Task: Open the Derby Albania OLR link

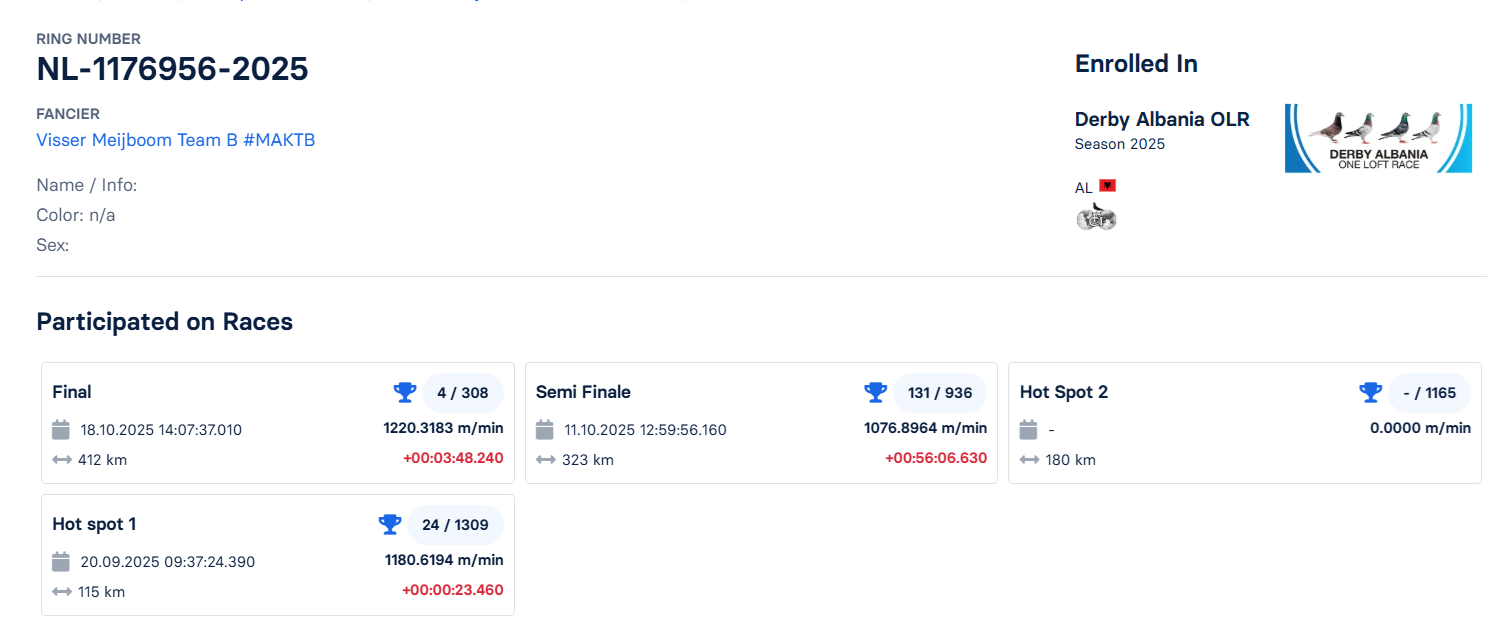Action: point(1162,119)
